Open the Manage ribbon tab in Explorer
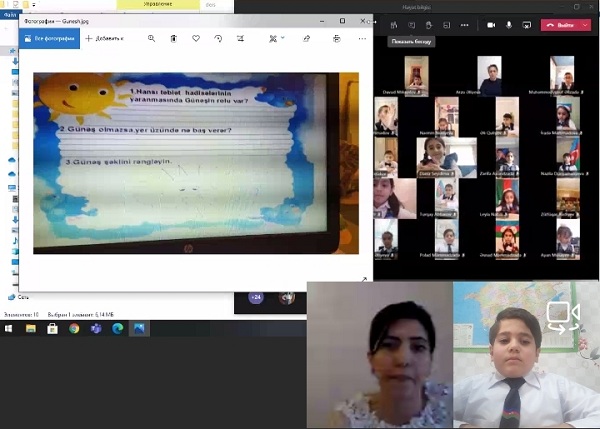600x429 pixels. point(158,5)
